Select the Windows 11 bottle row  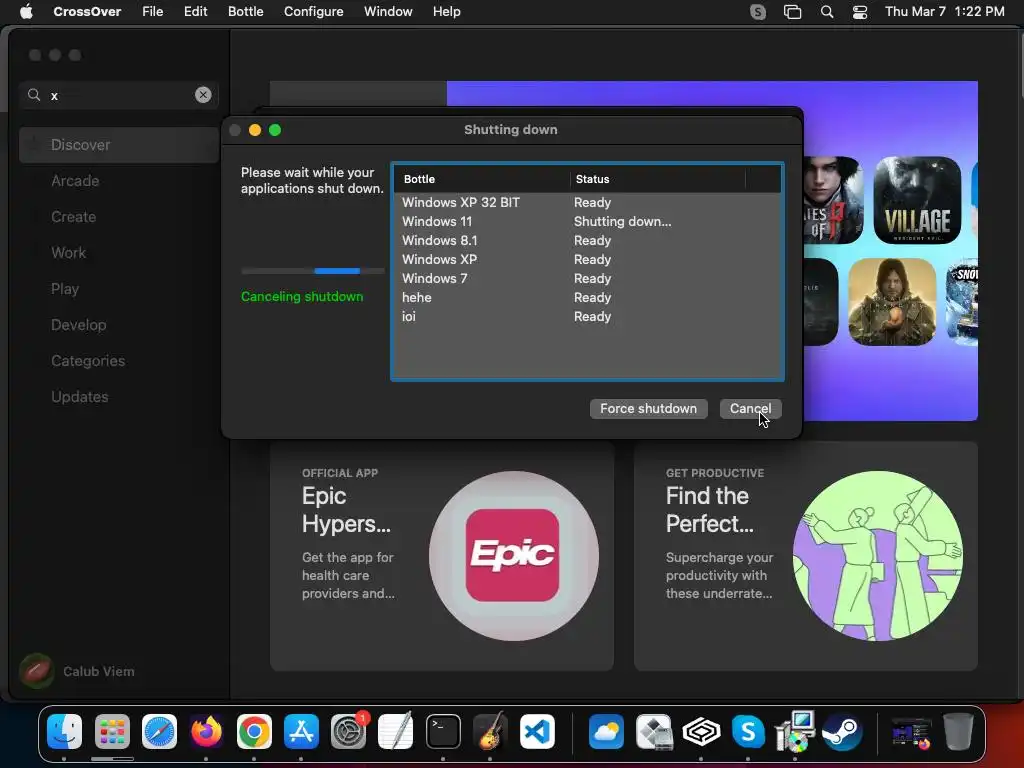coord(588,221)
